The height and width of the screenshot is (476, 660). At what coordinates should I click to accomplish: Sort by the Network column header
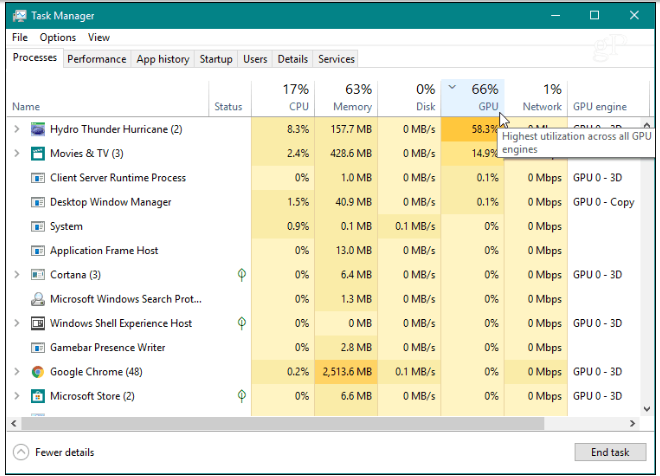[536, 98]
